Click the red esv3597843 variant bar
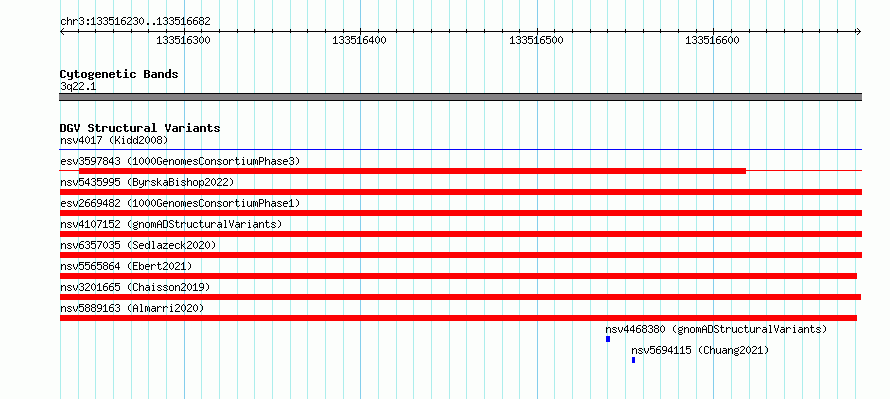The image size is (890, 399). pyautogui.click(x=412, y=171)
